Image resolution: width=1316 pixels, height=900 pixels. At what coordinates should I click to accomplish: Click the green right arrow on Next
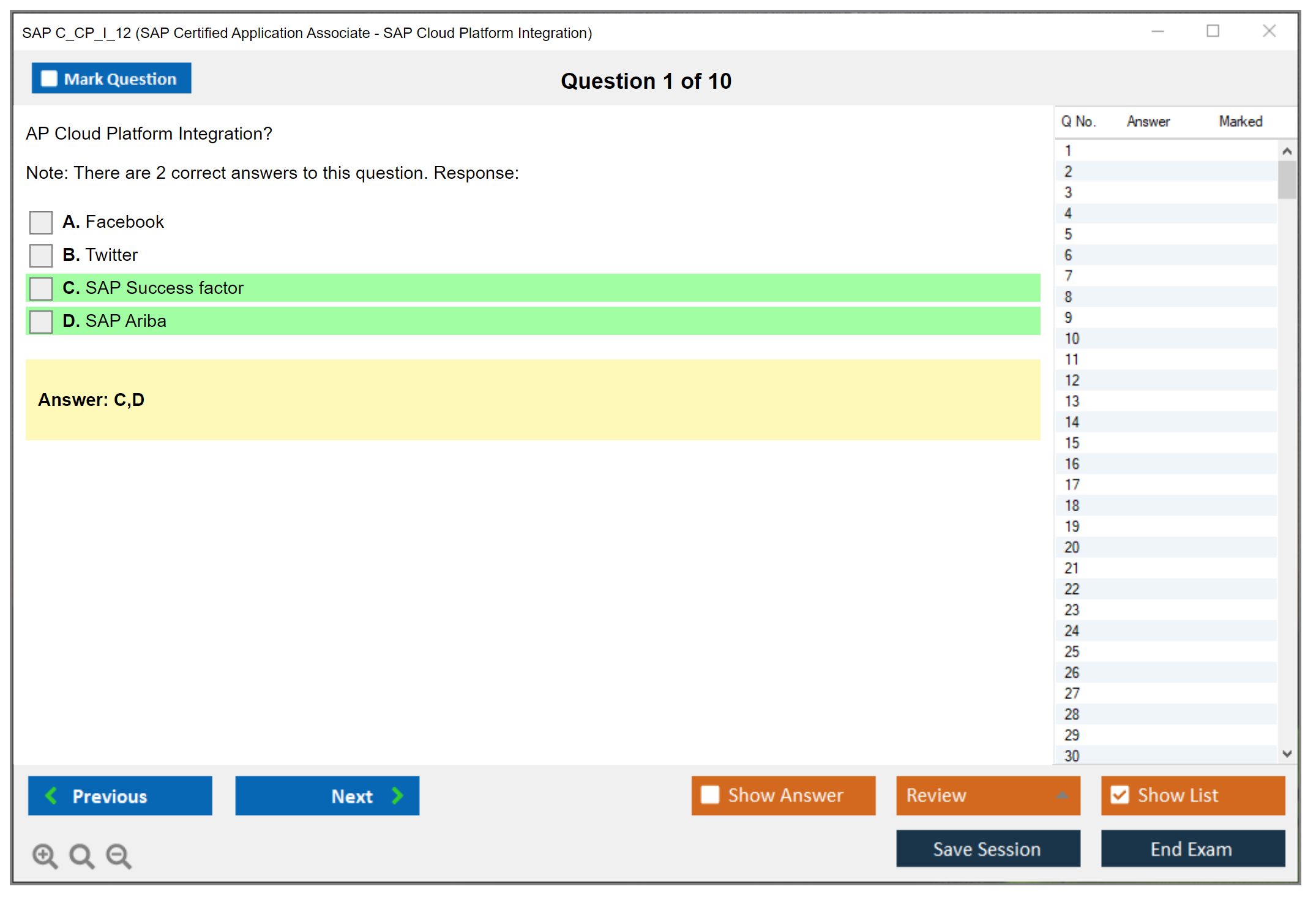click(x=397, y=795)
